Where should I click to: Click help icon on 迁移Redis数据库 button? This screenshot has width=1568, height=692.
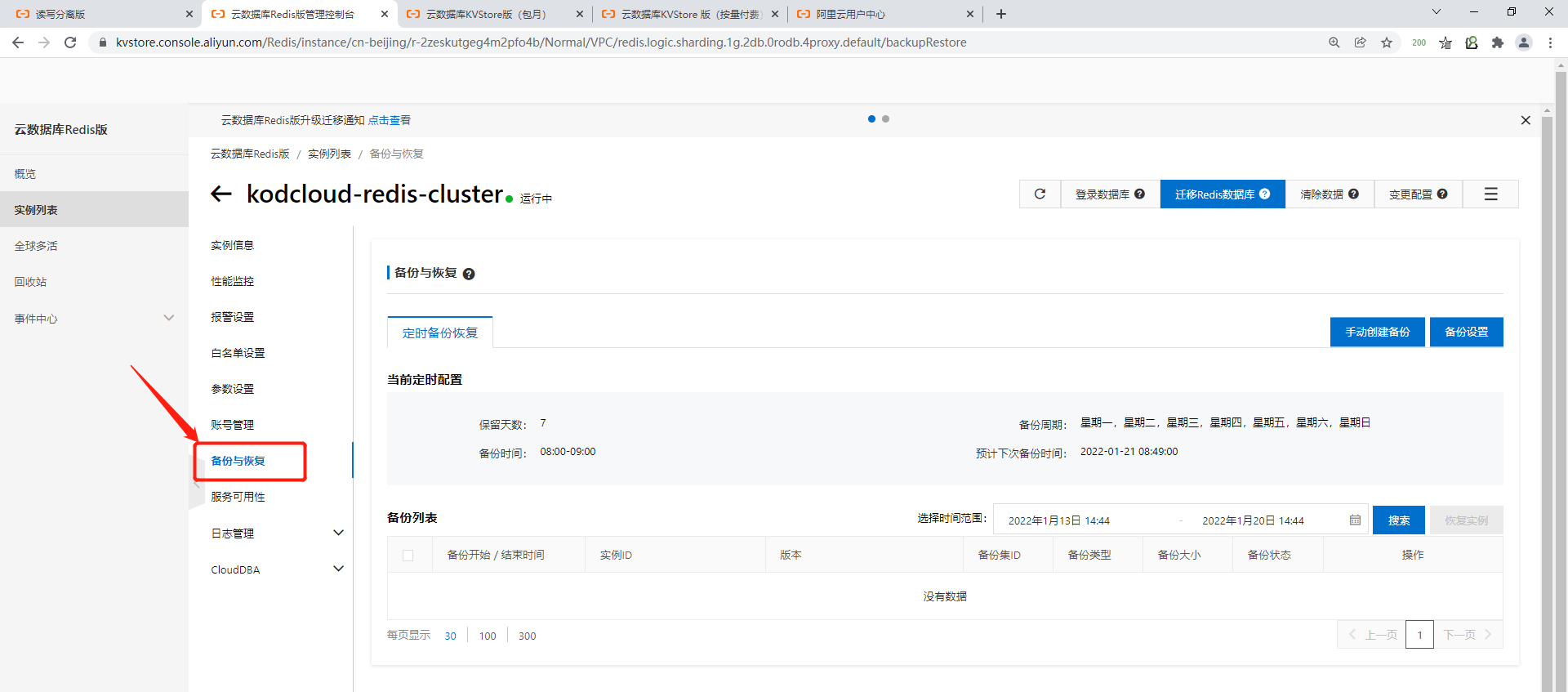click(x=1264, y=194)
